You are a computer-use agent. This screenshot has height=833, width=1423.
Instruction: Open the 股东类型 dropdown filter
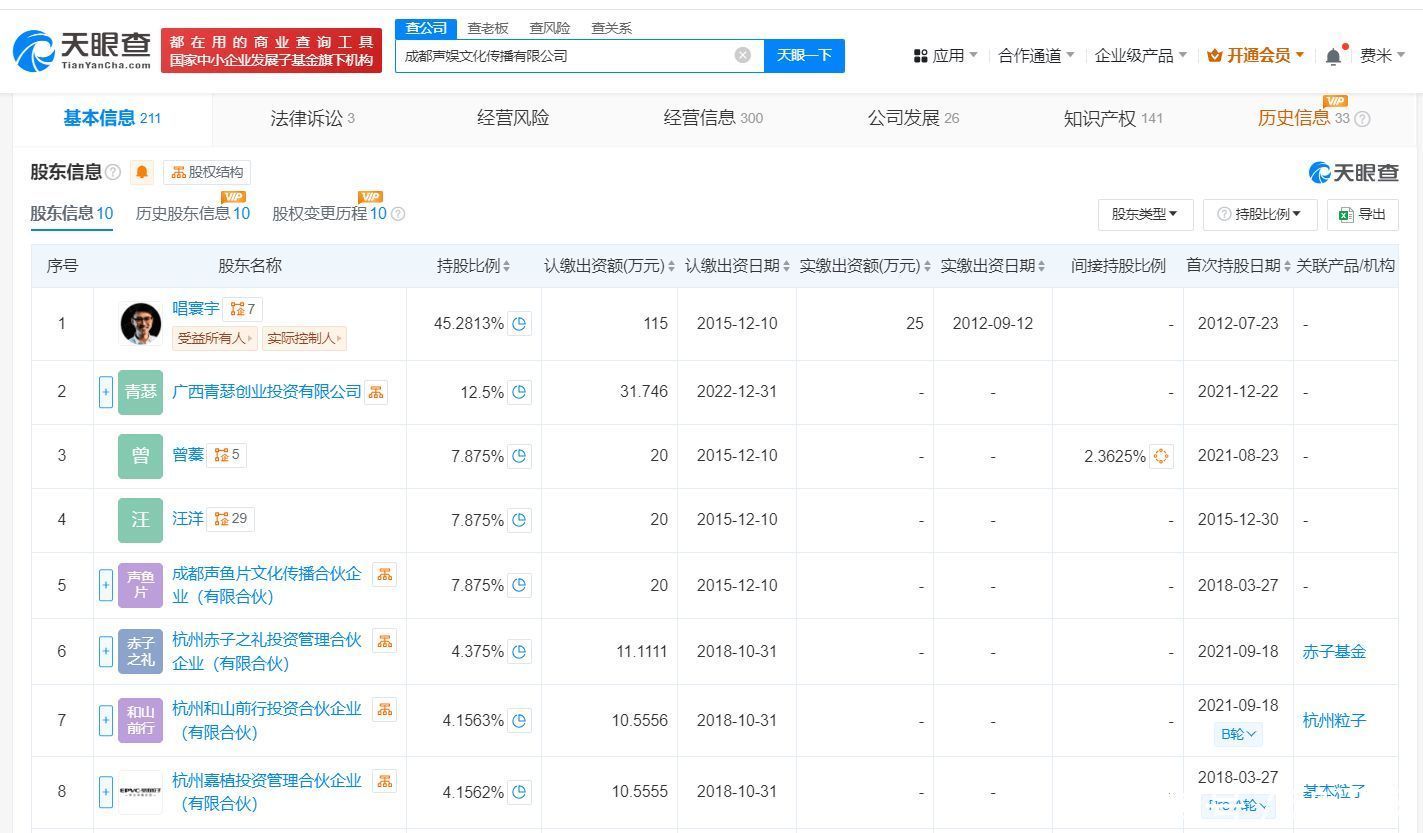pos(1144,214)
